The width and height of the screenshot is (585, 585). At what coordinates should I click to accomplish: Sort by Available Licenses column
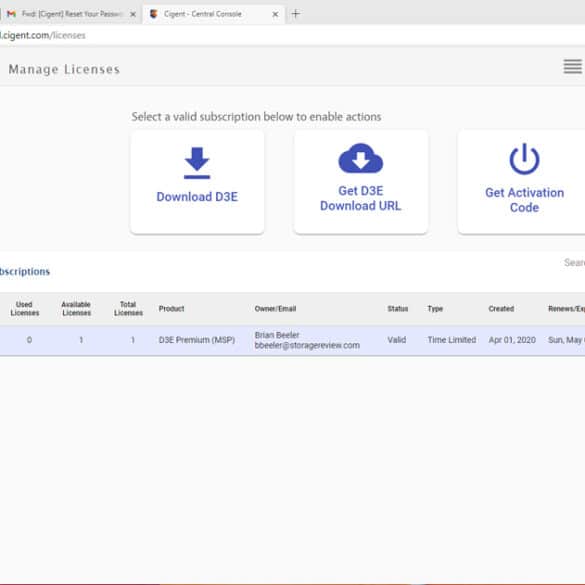tap(76, 309)
